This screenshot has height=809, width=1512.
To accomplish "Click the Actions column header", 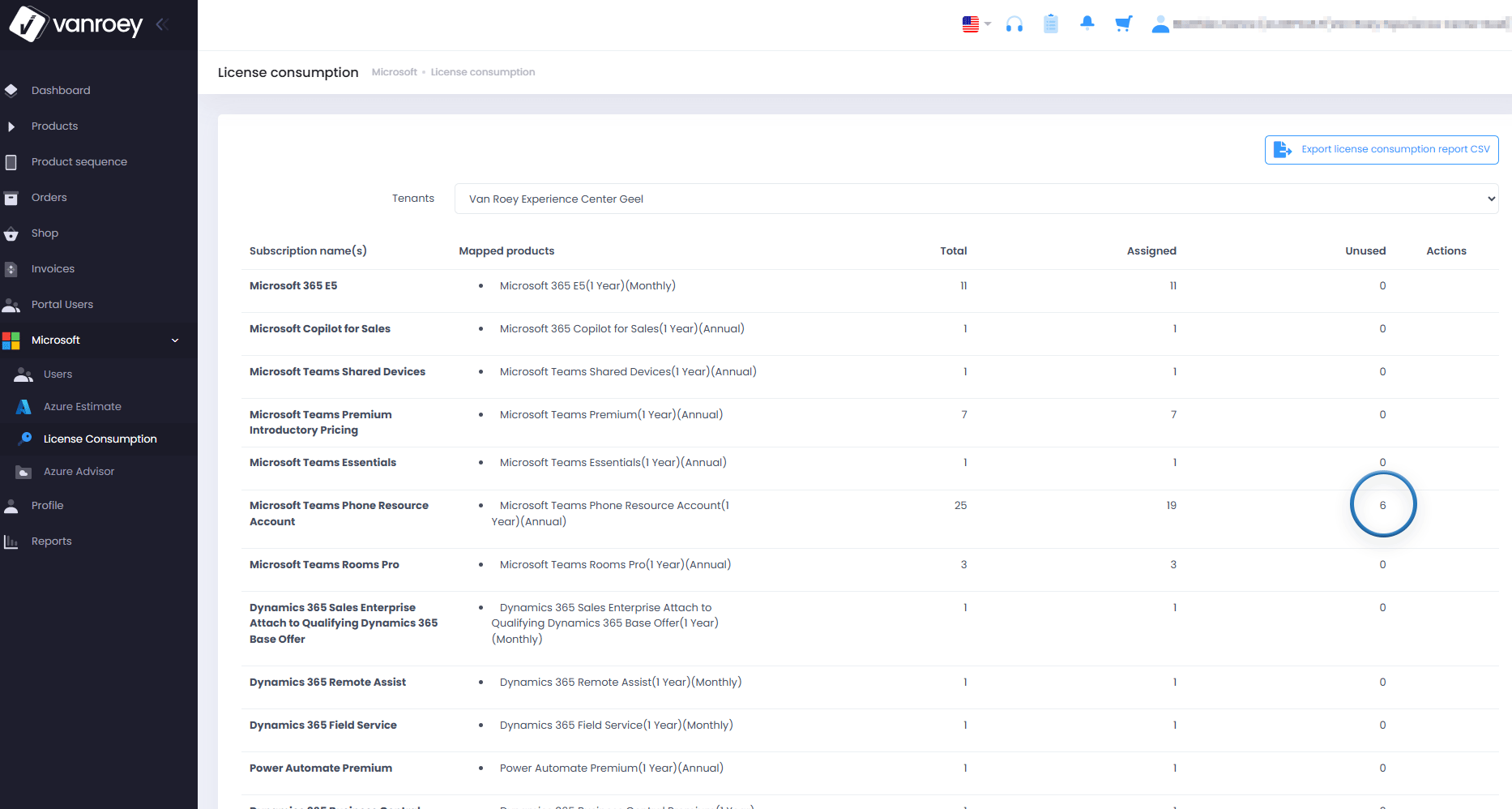I will [1446, 250].
